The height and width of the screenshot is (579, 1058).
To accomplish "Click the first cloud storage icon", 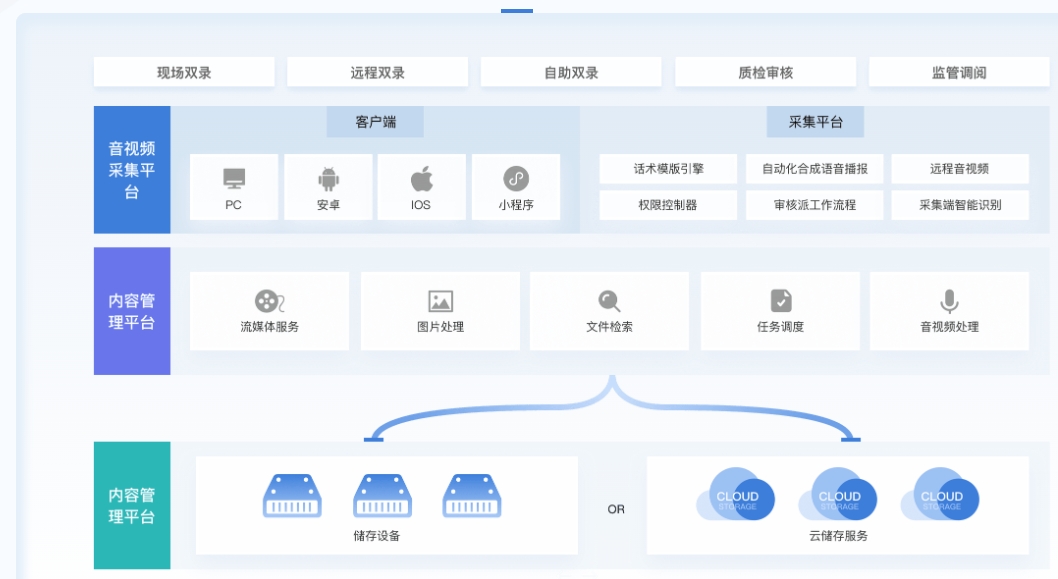I will [736, 494].
